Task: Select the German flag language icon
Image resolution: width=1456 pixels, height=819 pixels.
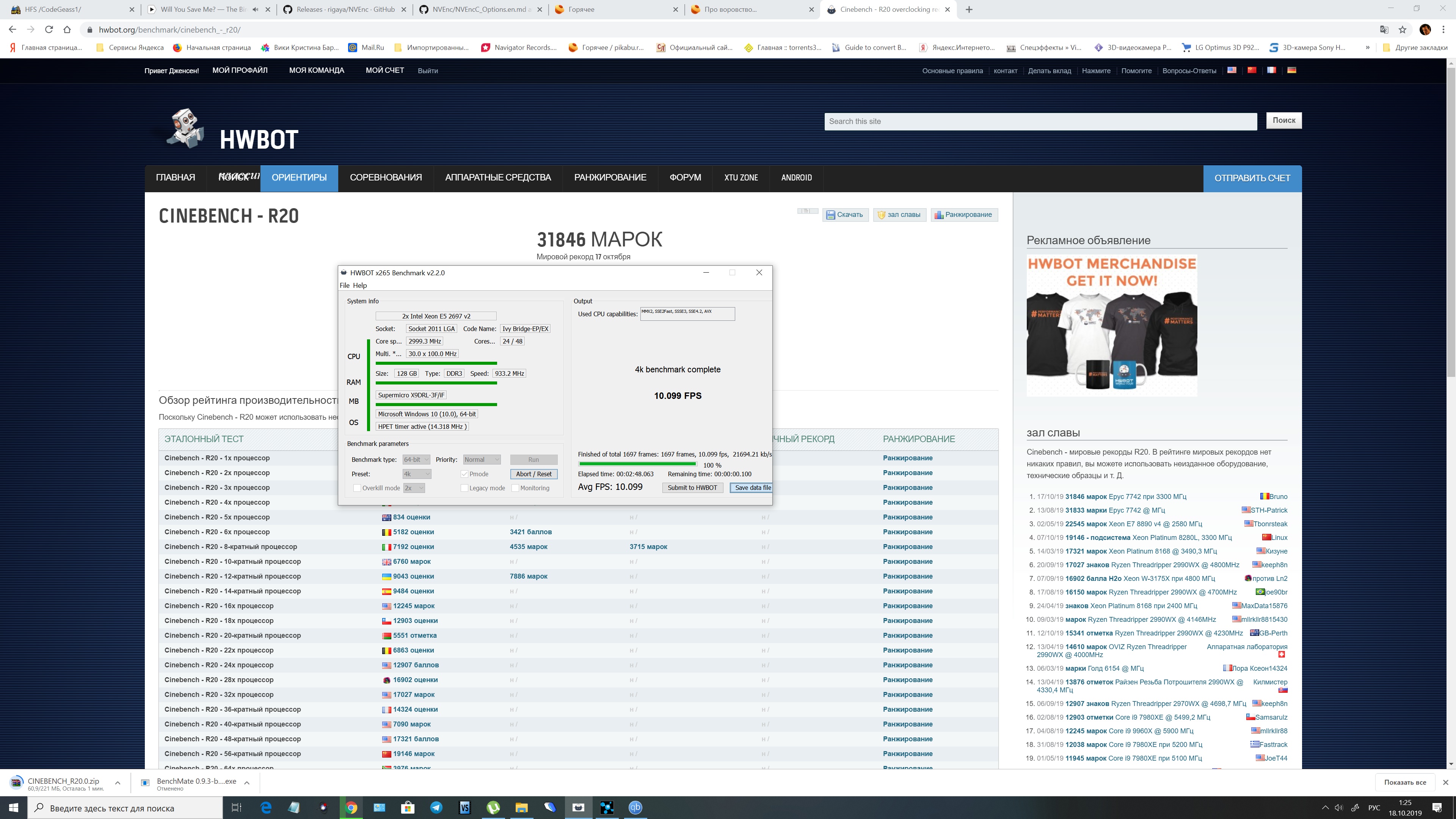Action: pyautogui.click(x=1291, y=70)
